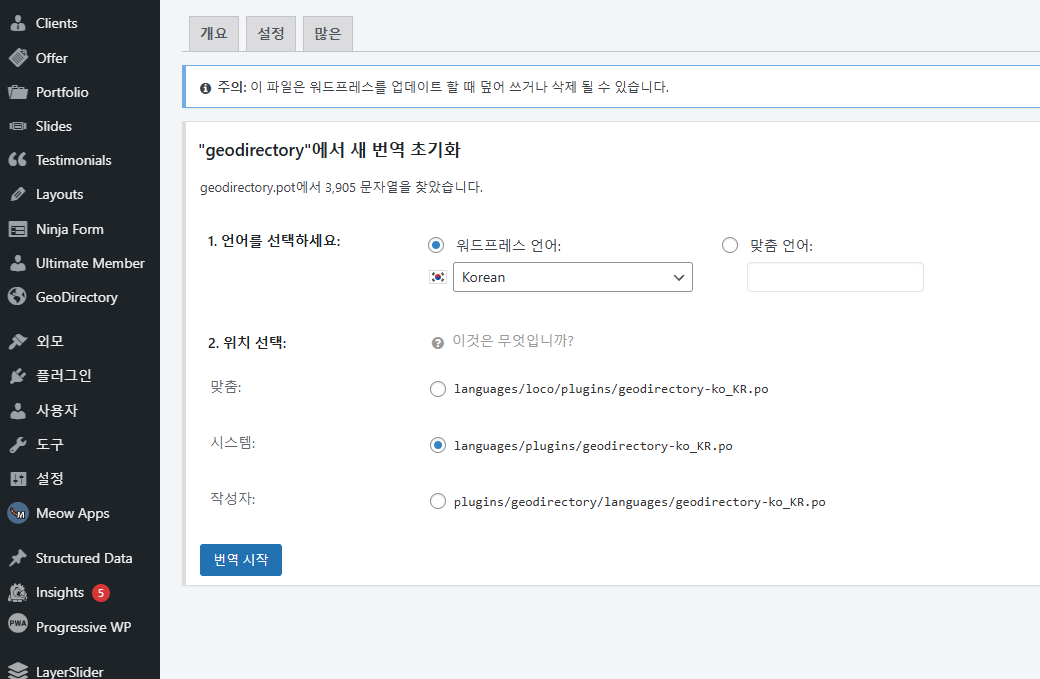Click the notice info icon beside 주의
Image resolution: width=1040 pixels, height=679 pixels.
pos(206,88)
